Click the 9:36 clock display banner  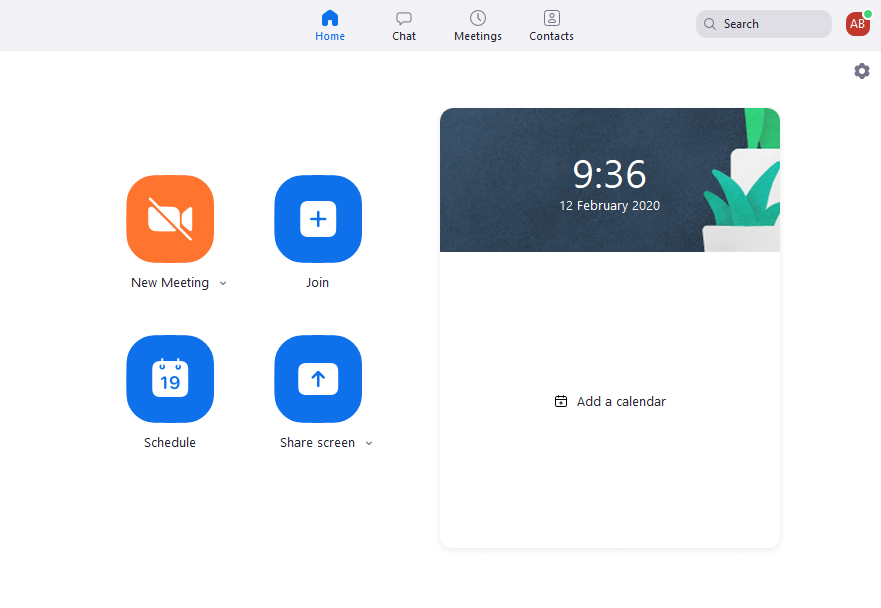610,174
